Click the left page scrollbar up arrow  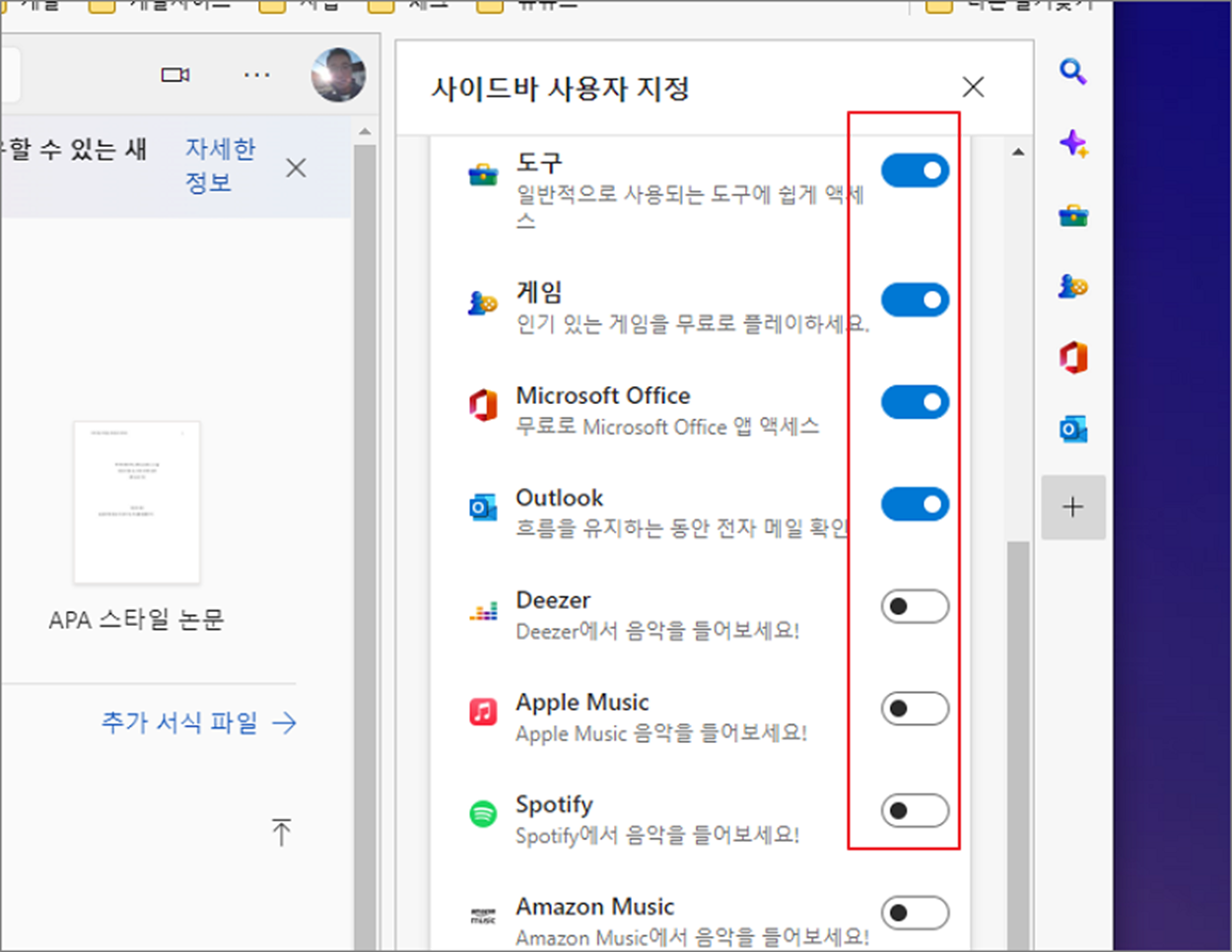(365, 131)
